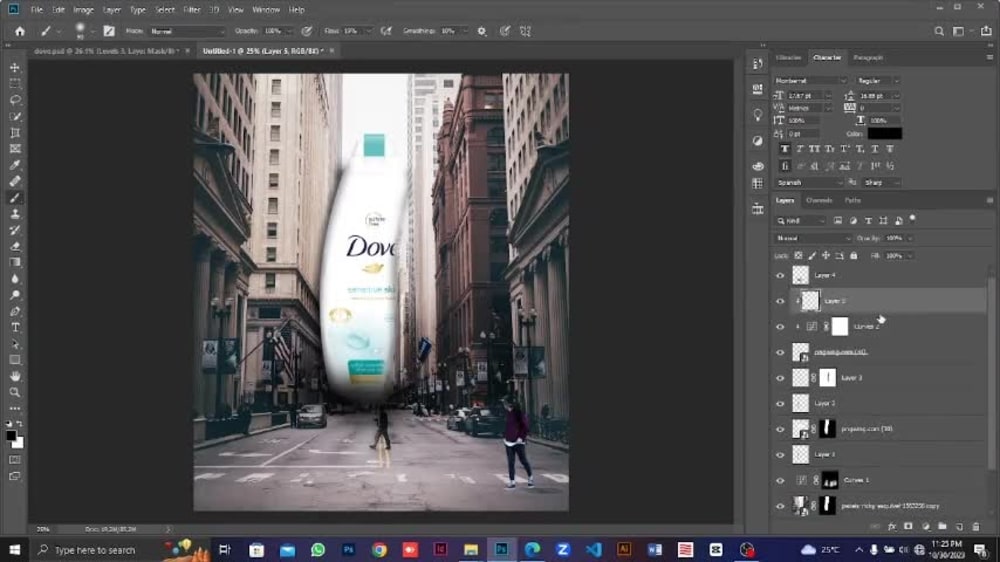Select the Eyedropper tool
Image resolution: width=1000 pixels, height=562 pixels.
(x=15, y=165)
